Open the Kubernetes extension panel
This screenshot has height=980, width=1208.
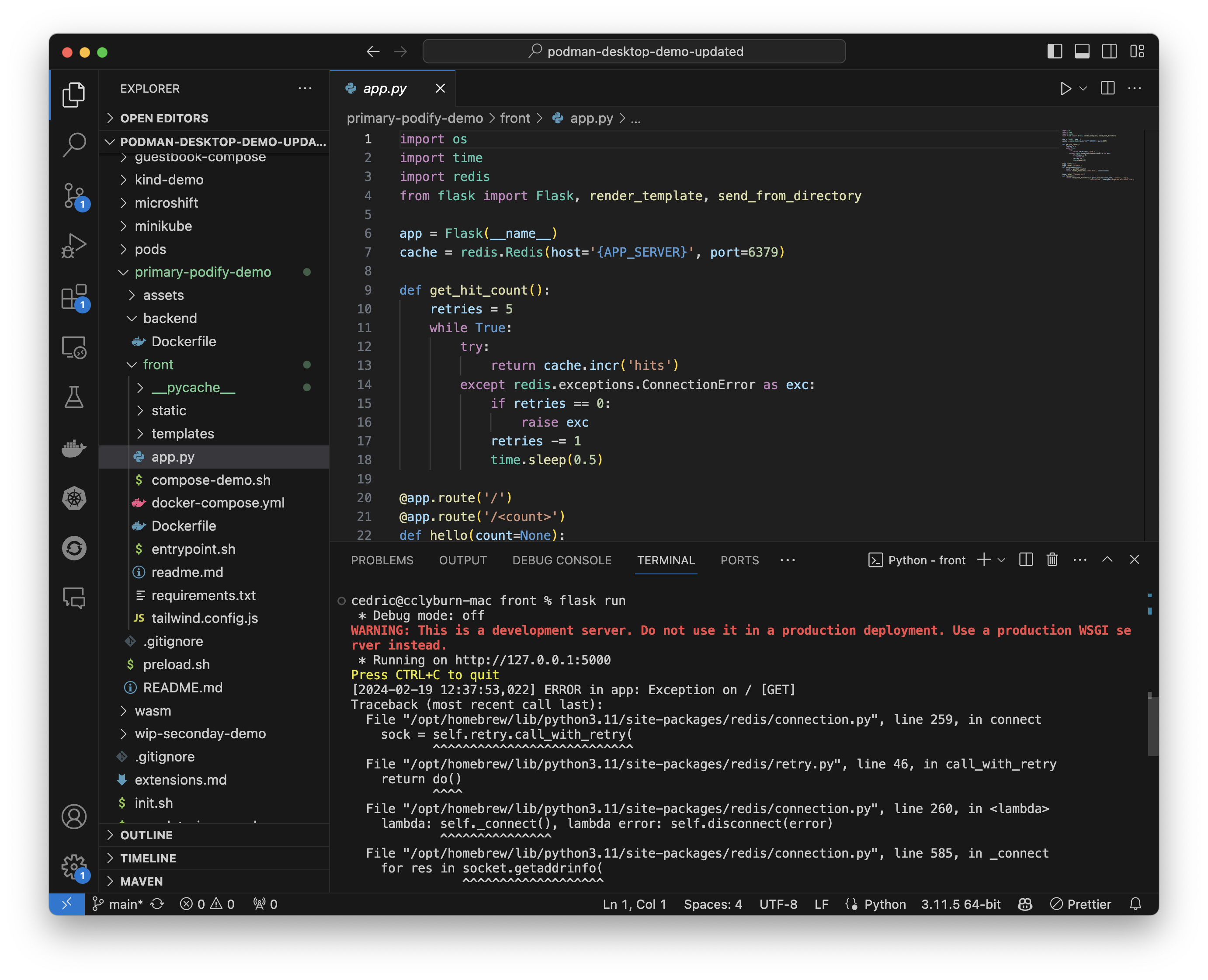click(74, 498)
